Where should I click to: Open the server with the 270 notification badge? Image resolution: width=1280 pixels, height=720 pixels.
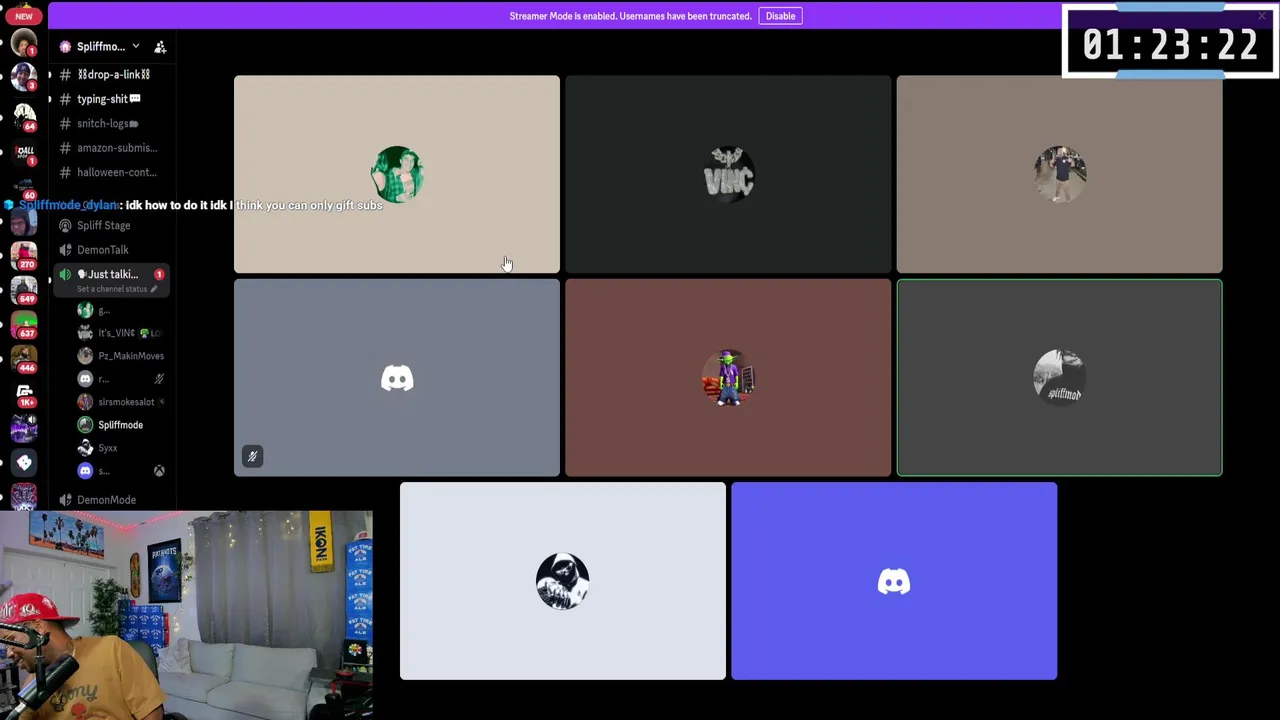[x=24, y=256]
